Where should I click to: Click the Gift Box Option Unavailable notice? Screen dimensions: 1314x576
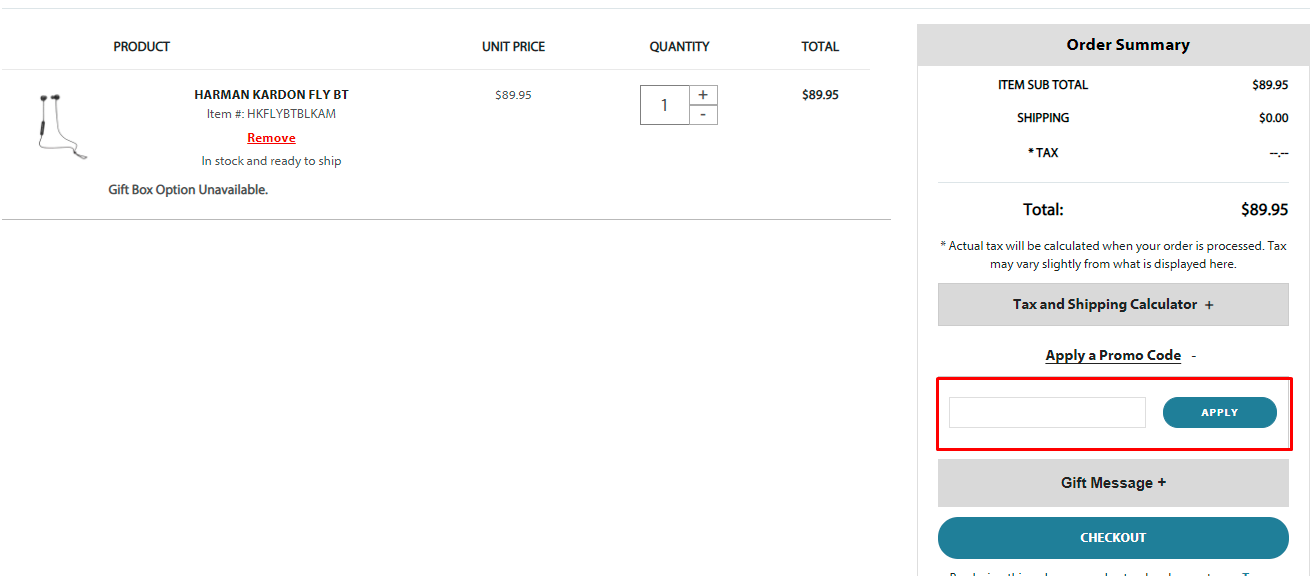[188, 190]
